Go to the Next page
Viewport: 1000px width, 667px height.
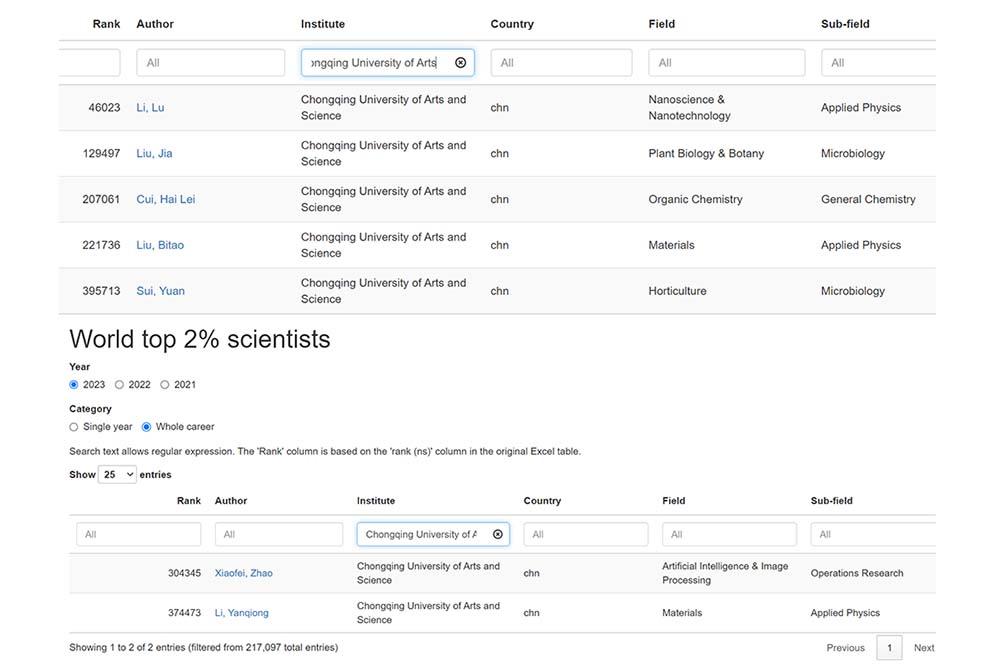(923, 648)
